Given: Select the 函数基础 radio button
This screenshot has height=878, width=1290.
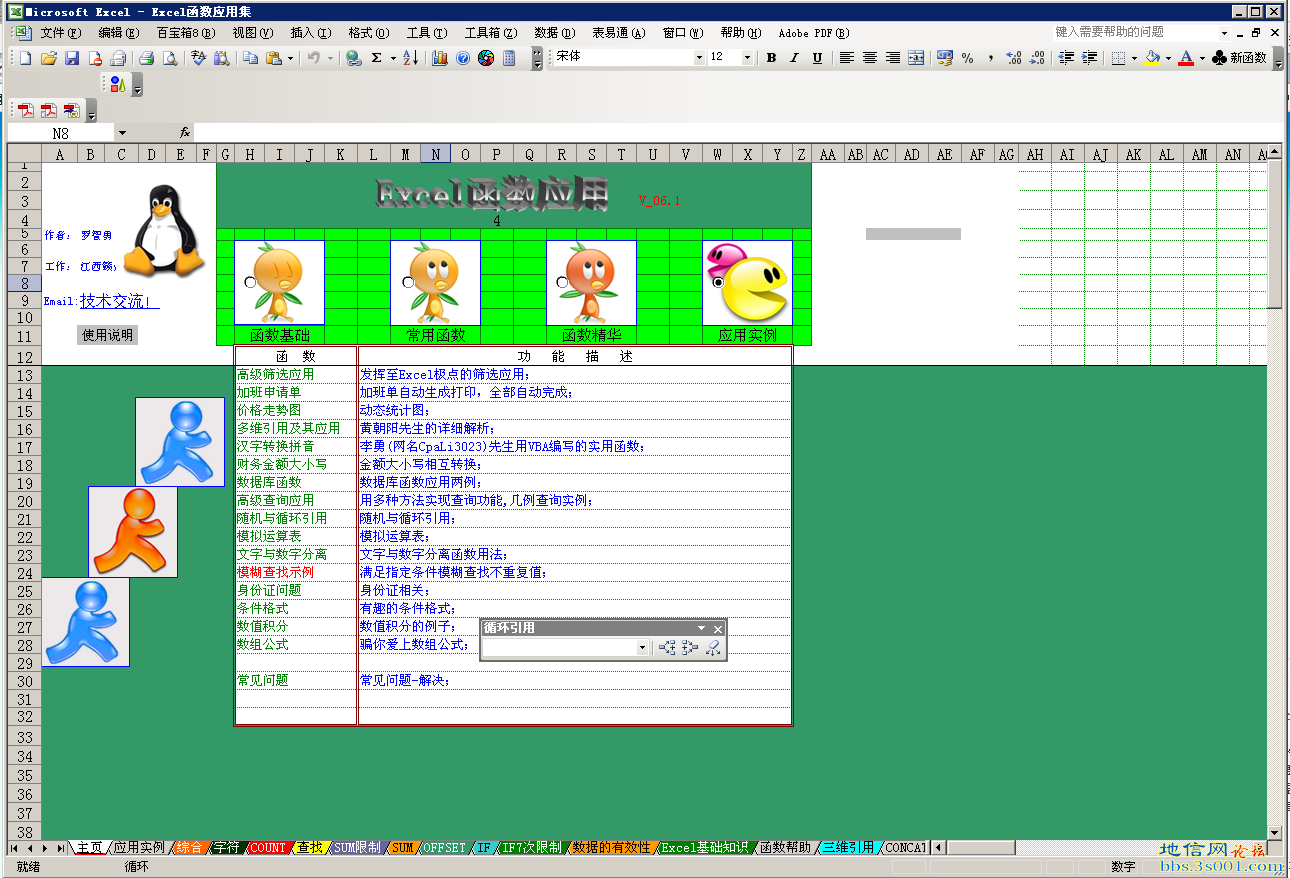Looking at the screenshot, I should [249, 283].
